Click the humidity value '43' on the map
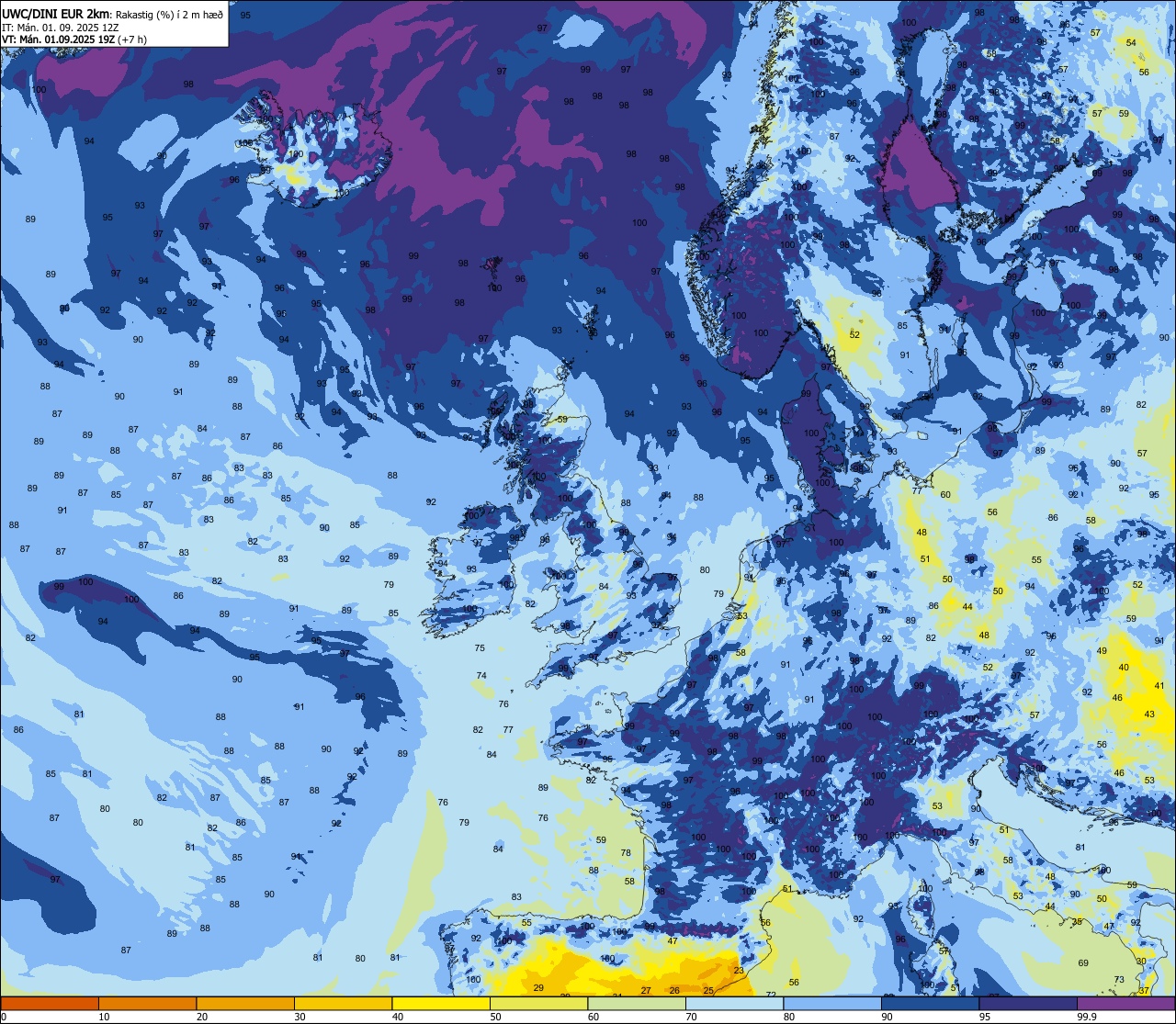 [x=1149, y=715]
